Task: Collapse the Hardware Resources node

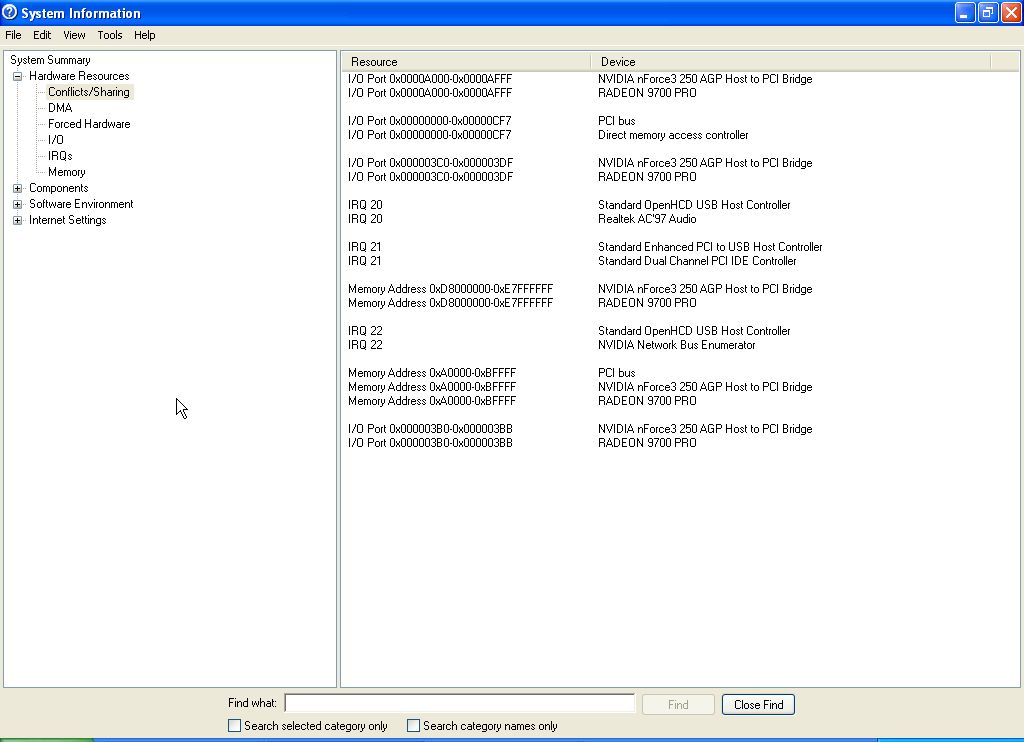Action: click(x=18, y=76)
